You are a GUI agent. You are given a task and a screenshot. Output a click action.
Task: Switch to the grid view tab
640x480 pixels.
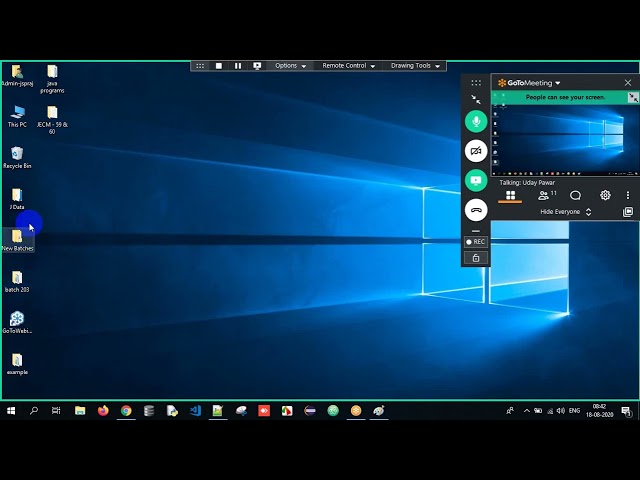pyautogui.click(x=510, y=196)
